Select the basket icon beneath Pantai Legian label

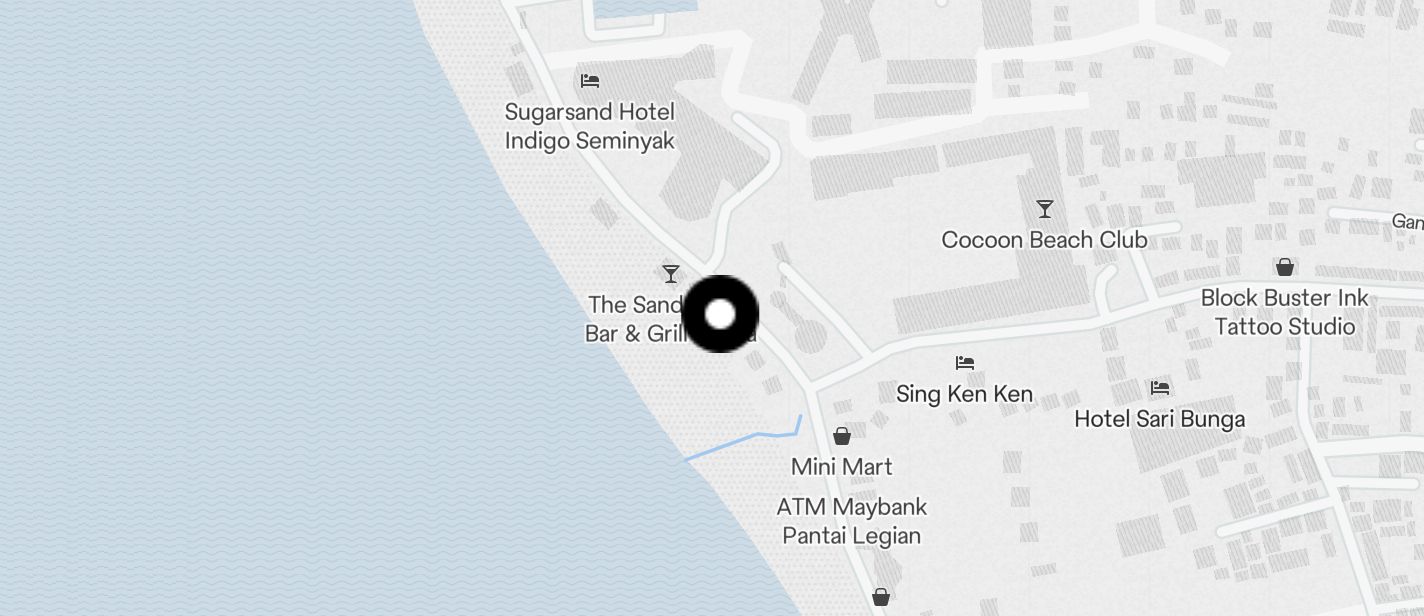click(881, 596)
